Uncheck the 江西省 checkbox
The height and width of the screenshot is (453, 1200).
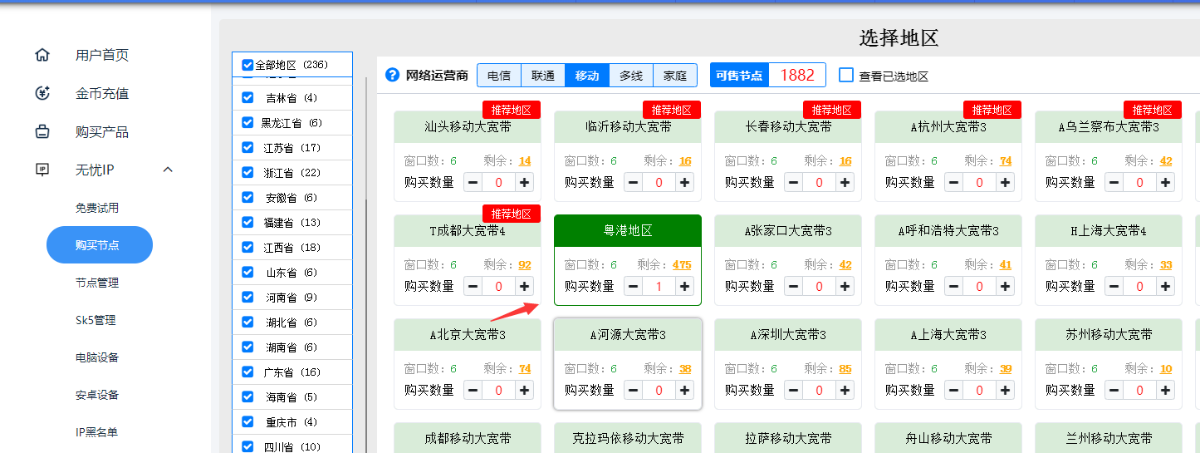[x=247, y=247]
